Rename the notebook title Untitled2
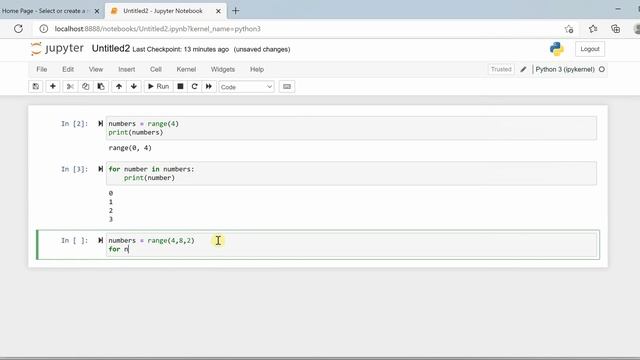Screen dimensions: 640x360 tap(111, 49)
